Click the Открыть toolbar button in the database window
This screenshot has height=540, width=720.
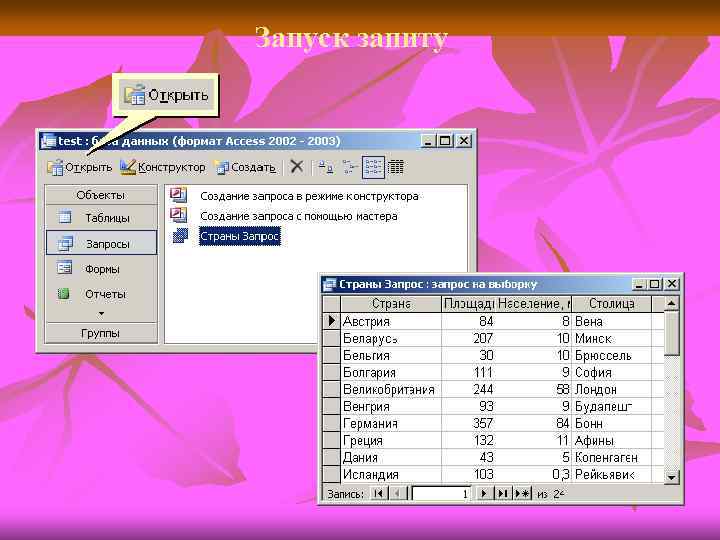pyautogui.click(x=79, y=167)
